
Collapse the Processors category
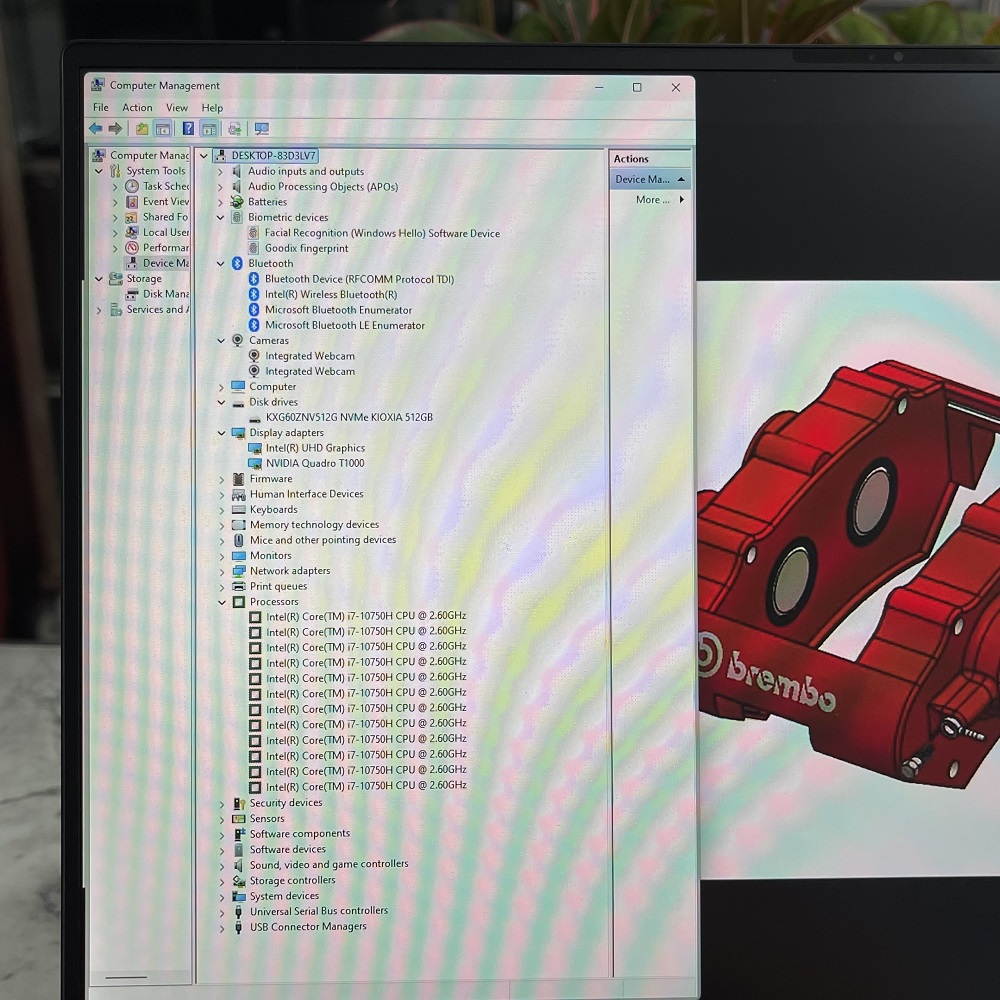221,602
